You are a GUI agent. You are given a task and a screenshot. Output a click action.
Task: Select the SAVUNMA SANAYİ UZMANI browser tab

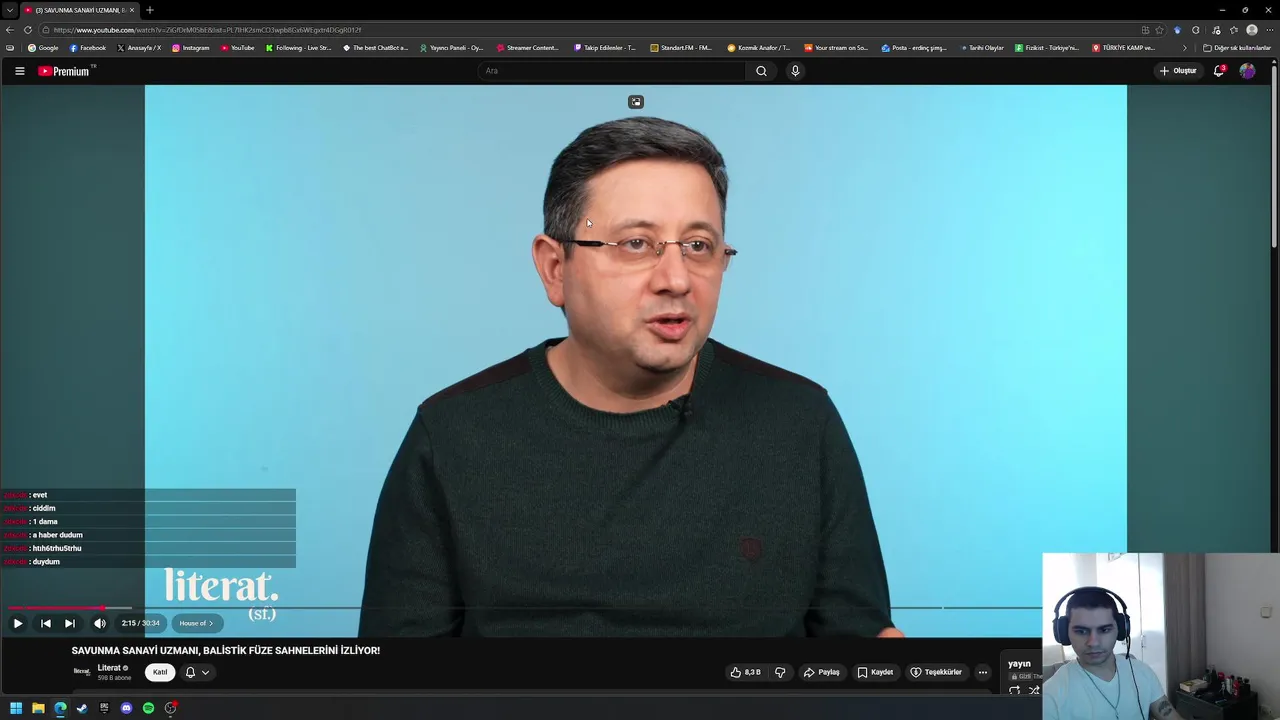[79, 10]
